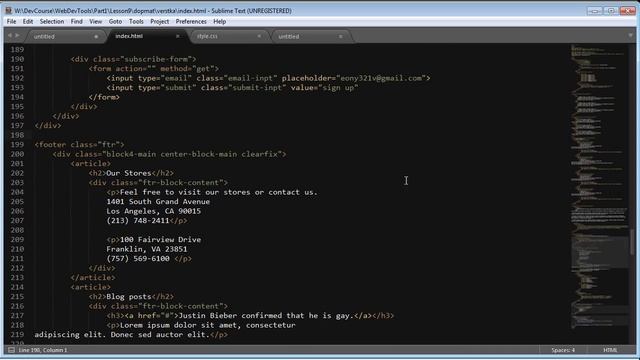Click line number 217 in gutter
Image resolution: width=640 pixels, height=360 pixels.
coord(17,316)
